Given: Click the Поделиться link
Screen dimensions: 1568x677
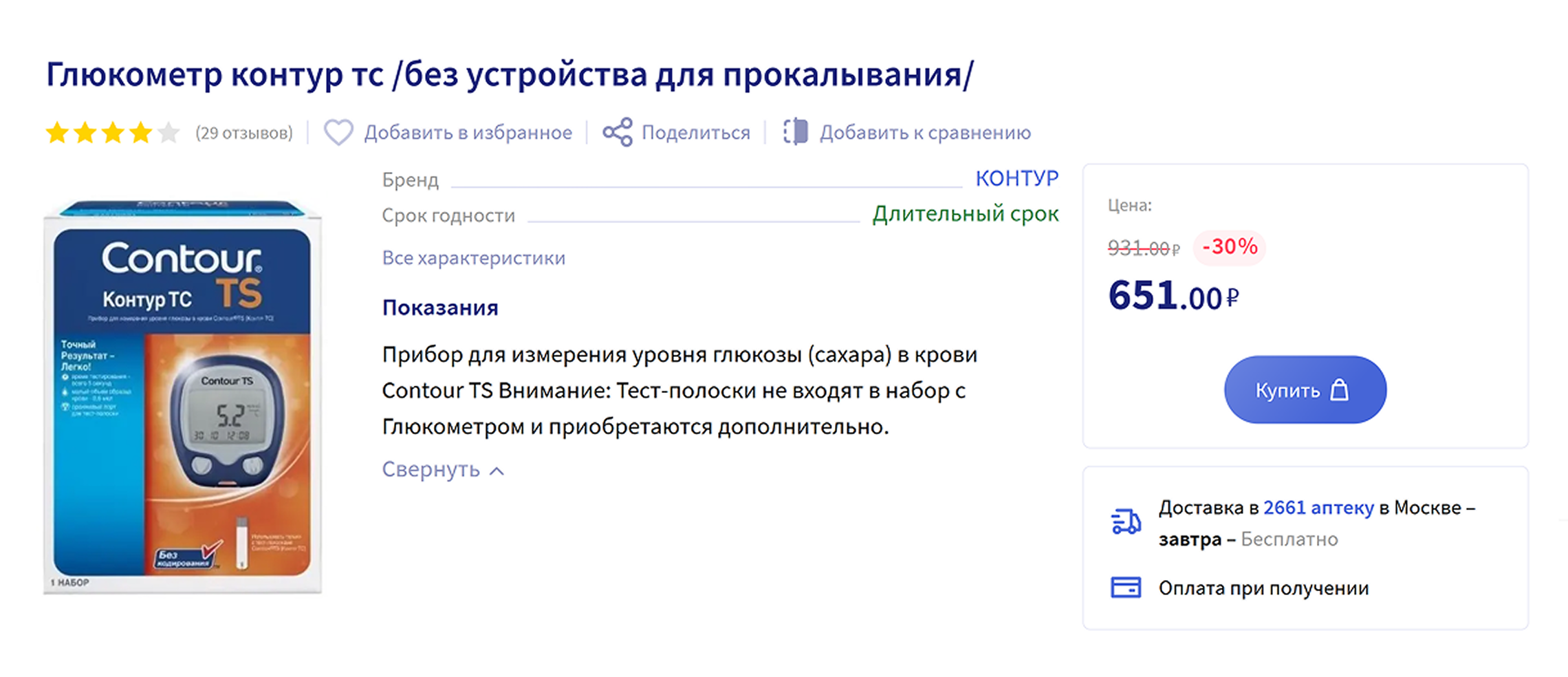Looking at the screenshot, I should 696,132.
